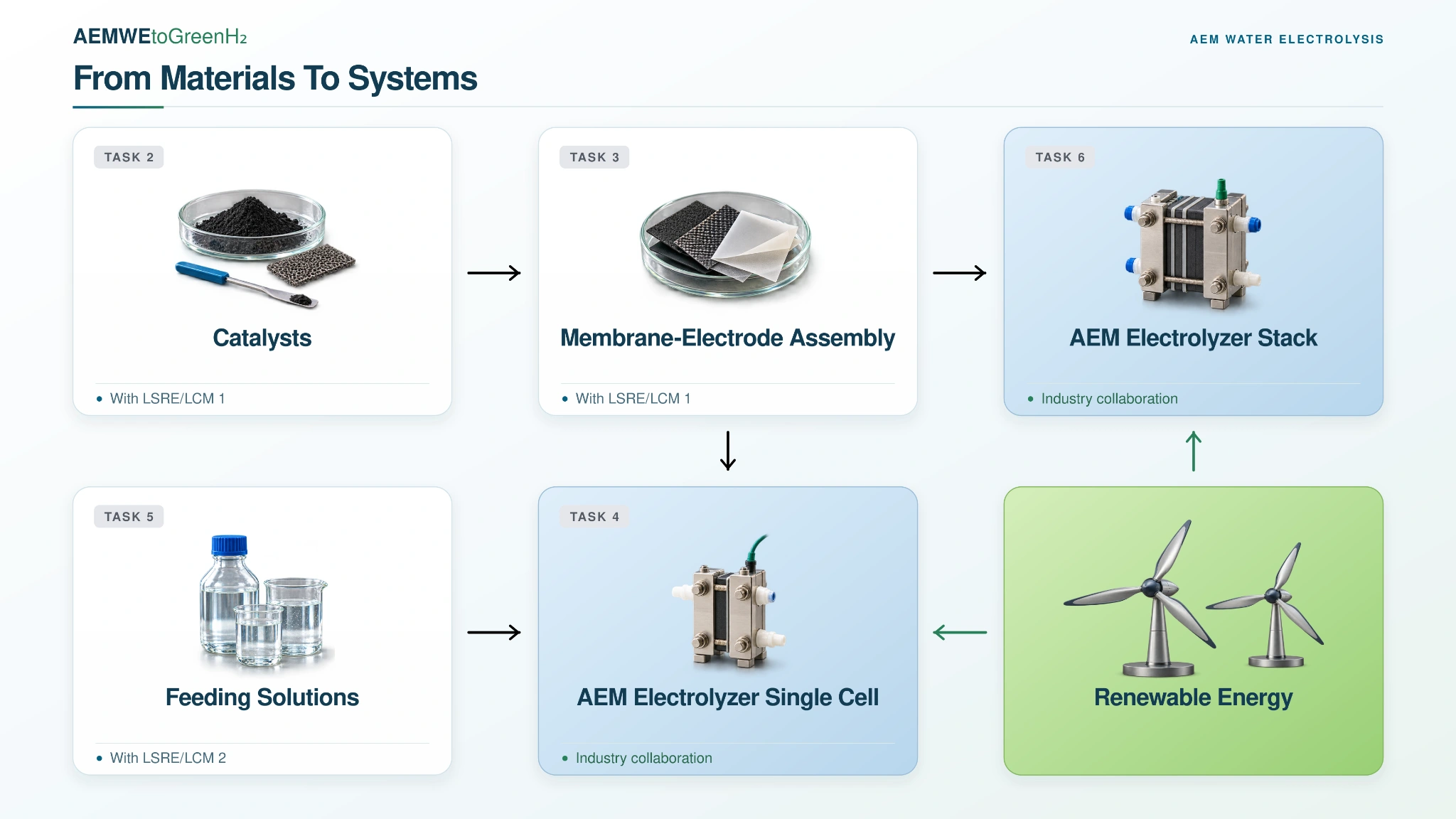Select the Renewable Energy title
Image resolution: width=1456 pixels, height=819 pixels.
point(1193,697)
